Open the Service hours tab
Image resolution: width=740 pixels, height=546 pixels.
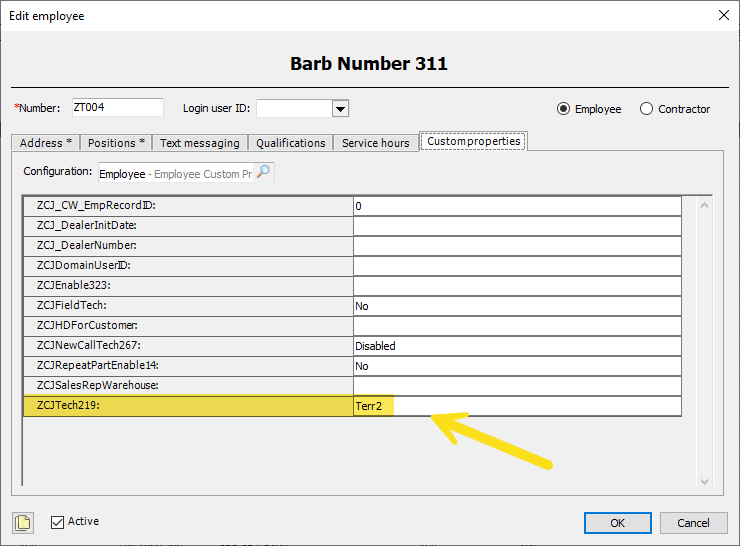[x=376, y=143]
